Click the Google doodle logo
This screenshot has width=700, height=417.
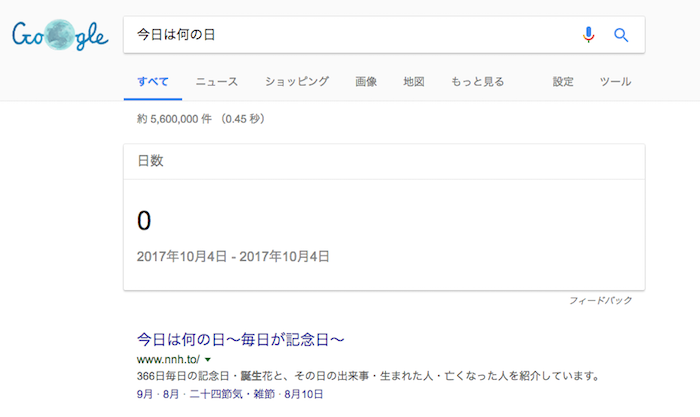[60, 36]
